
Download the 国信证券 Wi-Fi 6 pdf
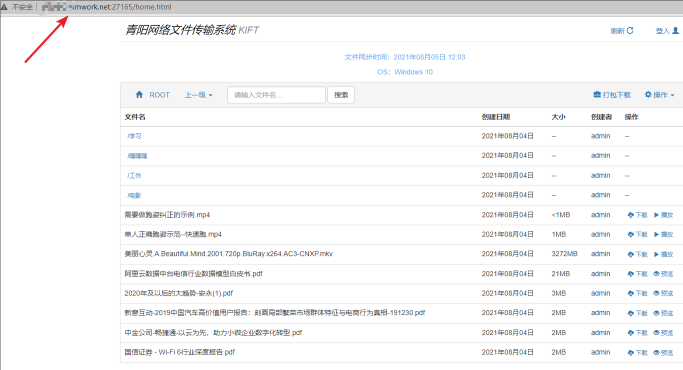point(638,353)
